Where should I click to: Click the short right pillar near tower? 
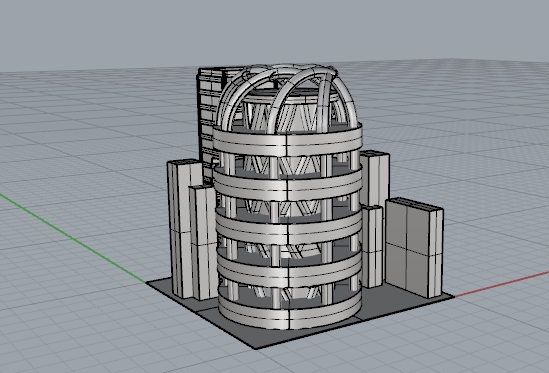372,247
